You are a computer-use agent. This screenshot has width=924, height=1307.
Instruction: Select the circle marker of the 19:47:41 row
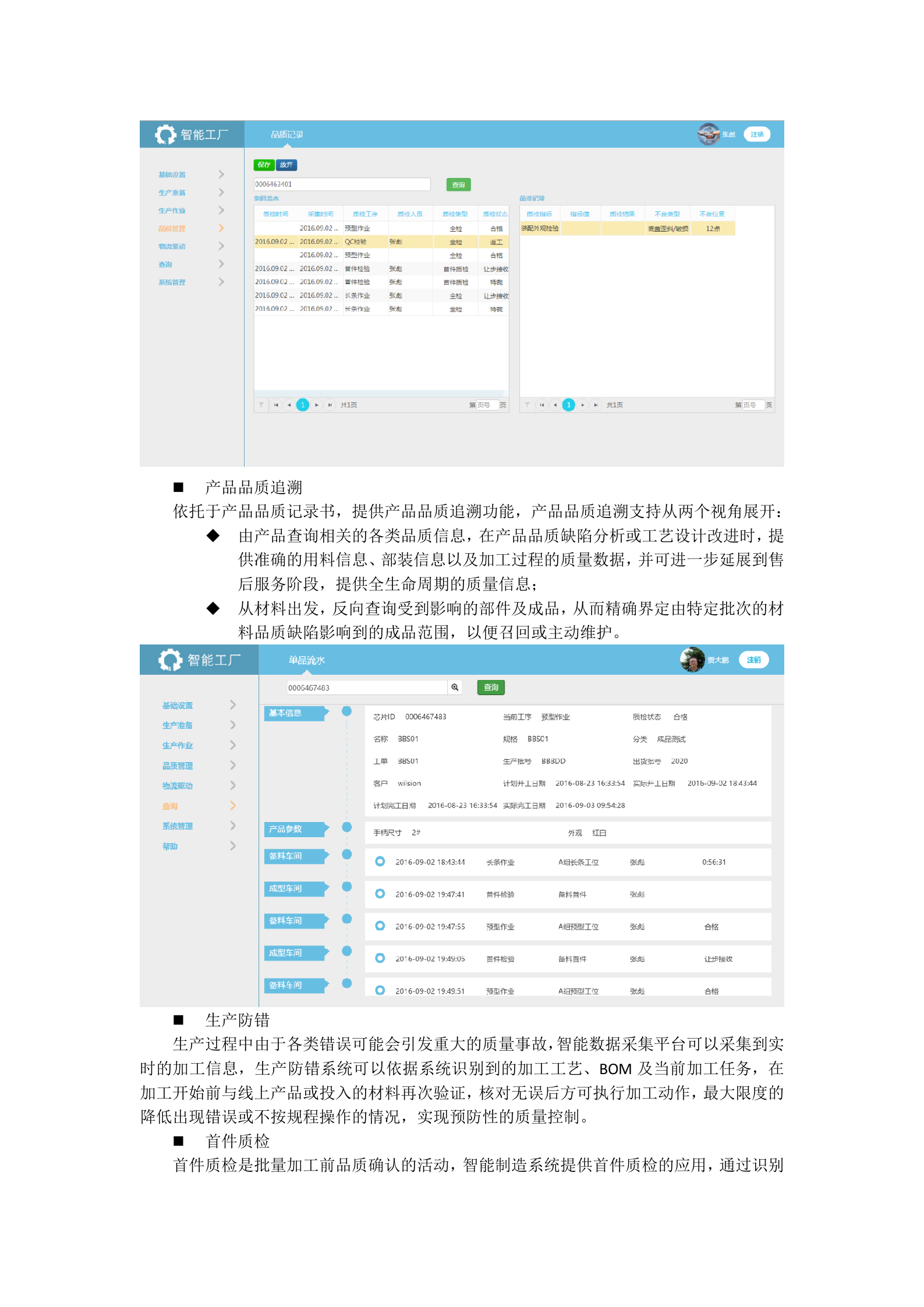pyautogui.click(x=380, y=893)
